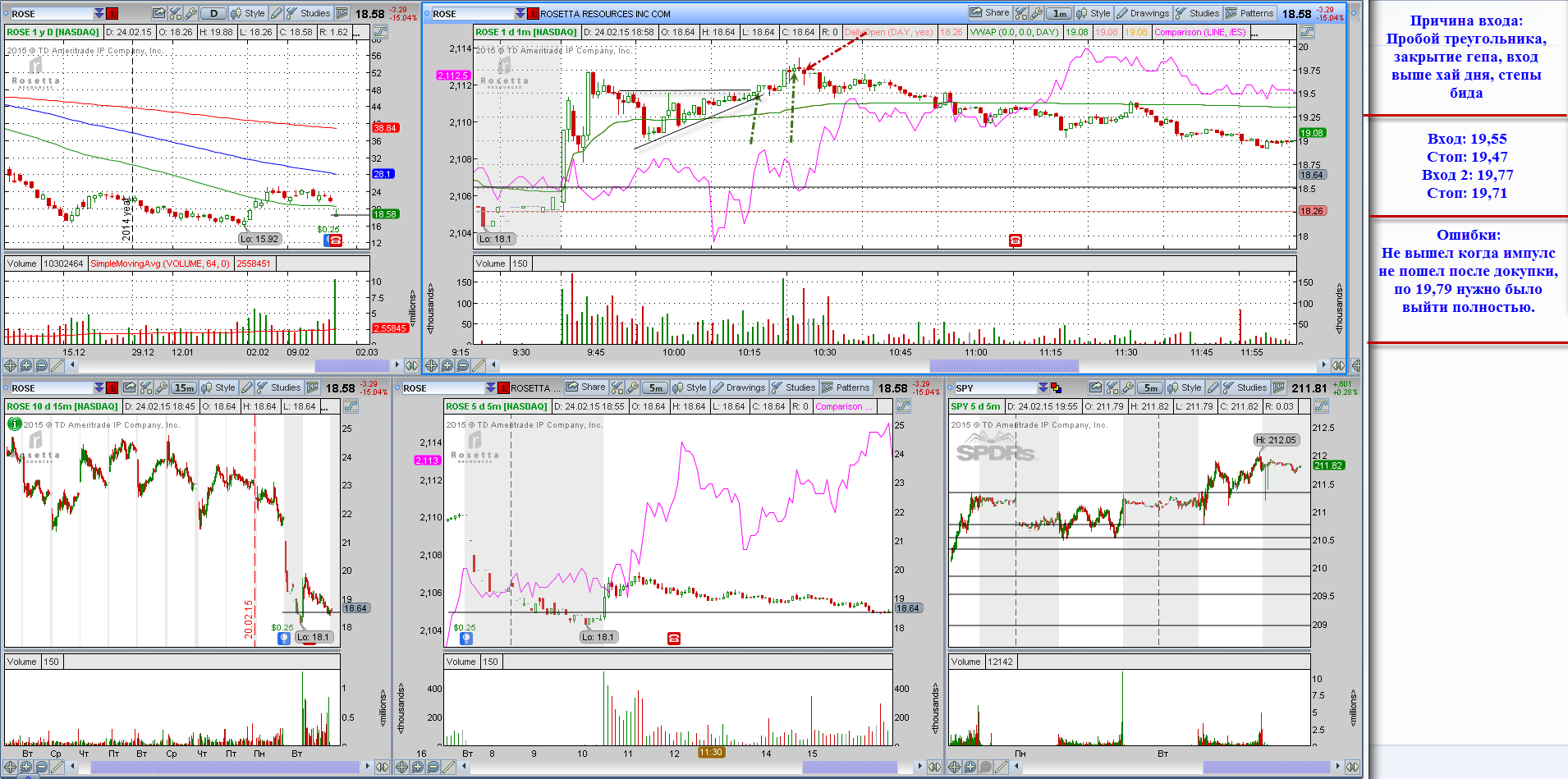Click phone alert icon on daily chart
The height and width of the screenshot is (779, 1568).
(335, 241)
